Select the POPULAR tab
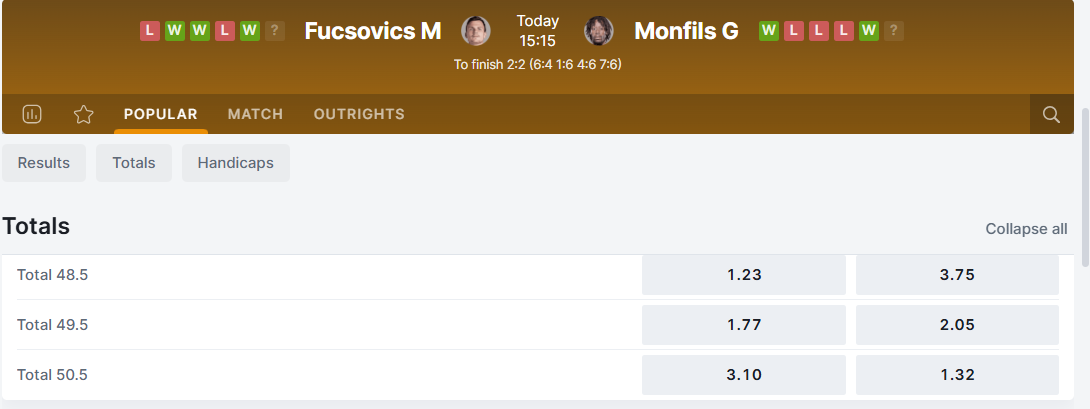The width and height of the screenshot is (1090, 409). [x=161, y=114]
